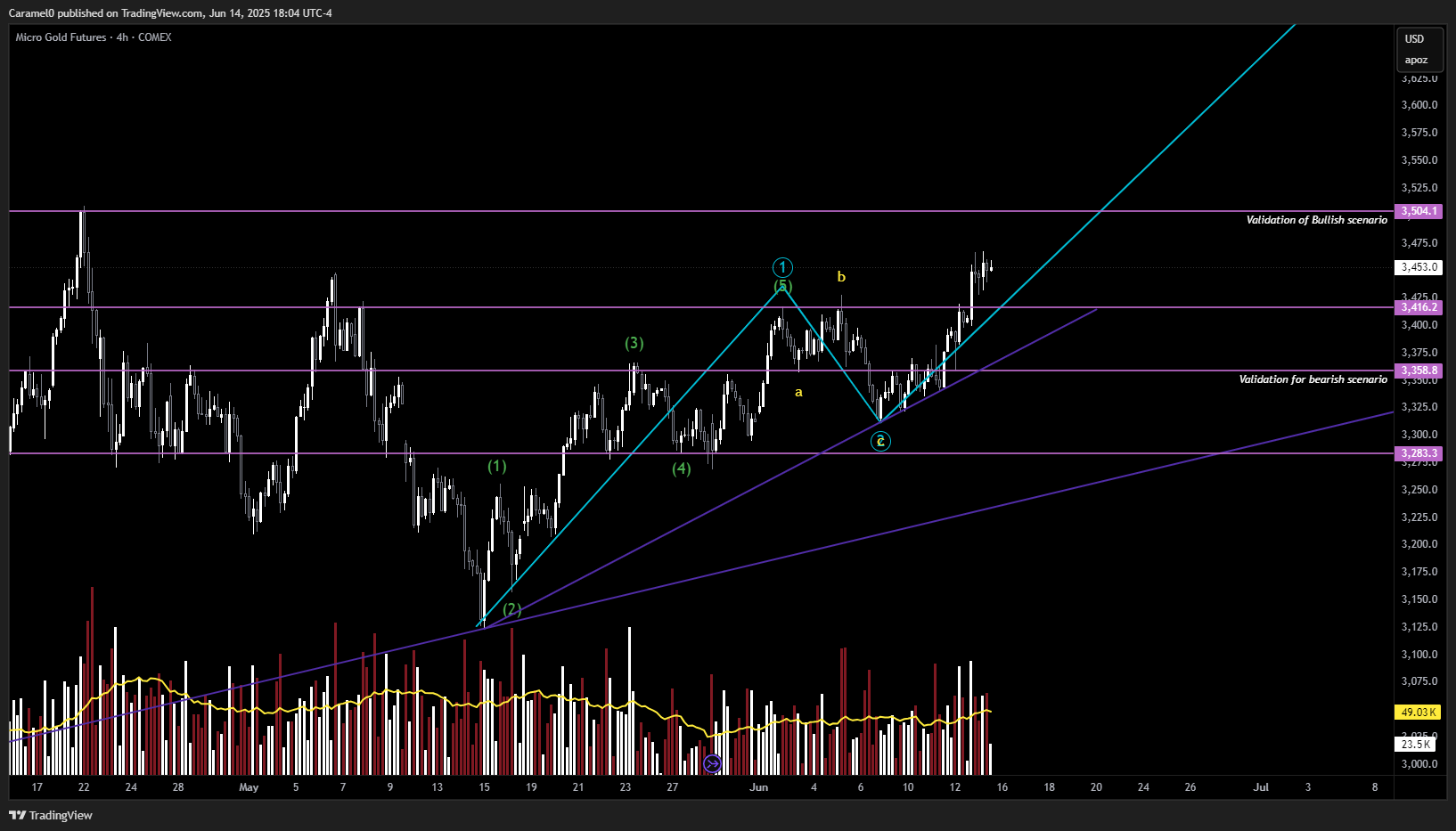Click the purple circled arrow icon above volume bars
The width and height of the screenshot is (1456, 831).
coord(712,763)
